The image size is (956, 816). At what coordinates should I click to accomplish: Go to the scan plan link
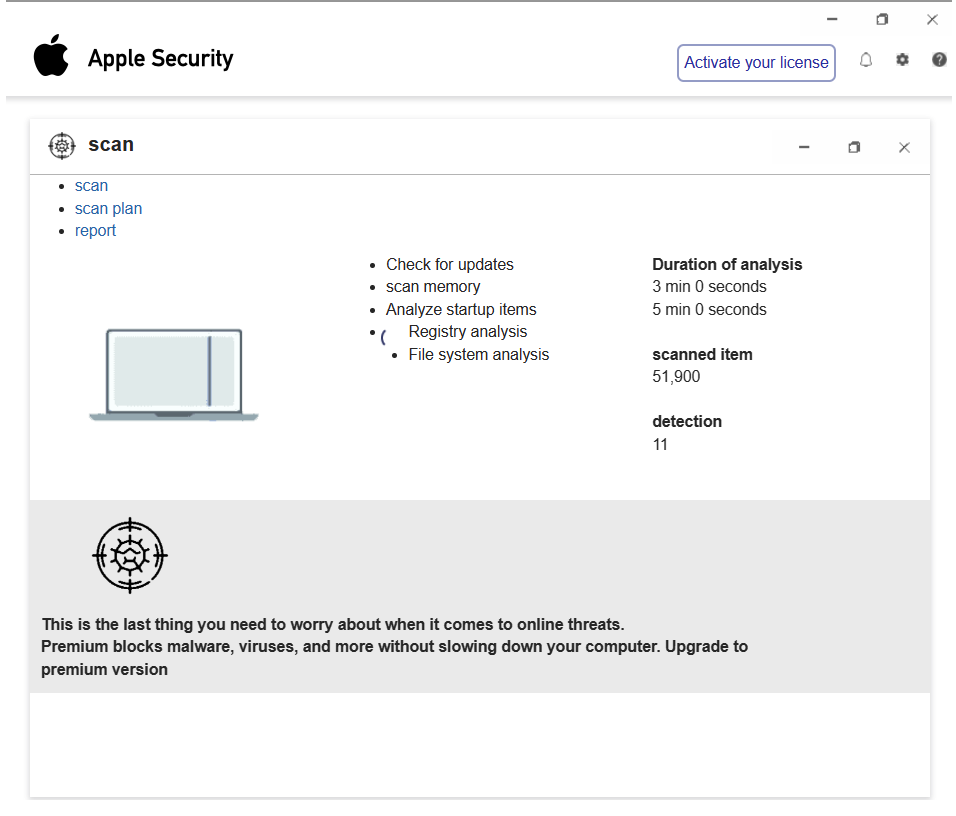click(x=108, y=209)
